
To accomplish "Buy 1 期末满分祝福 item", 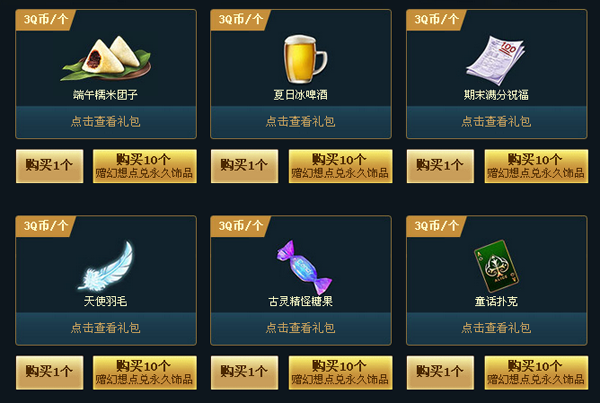I will point(440,166).
